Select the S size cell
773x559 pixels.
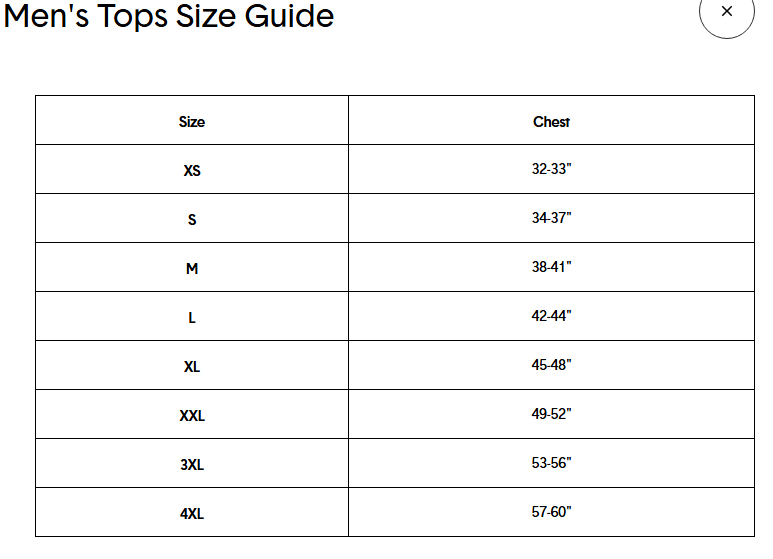click(x=192, y=219)
